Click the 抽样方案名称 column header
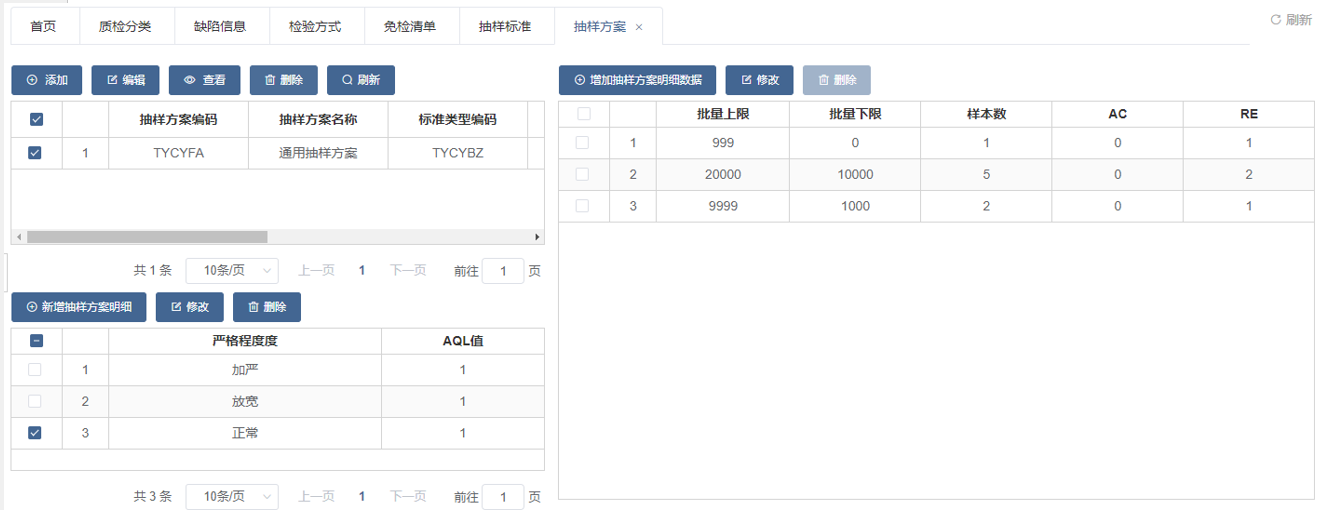The image size is (1324, 510). tap(318, 120)
